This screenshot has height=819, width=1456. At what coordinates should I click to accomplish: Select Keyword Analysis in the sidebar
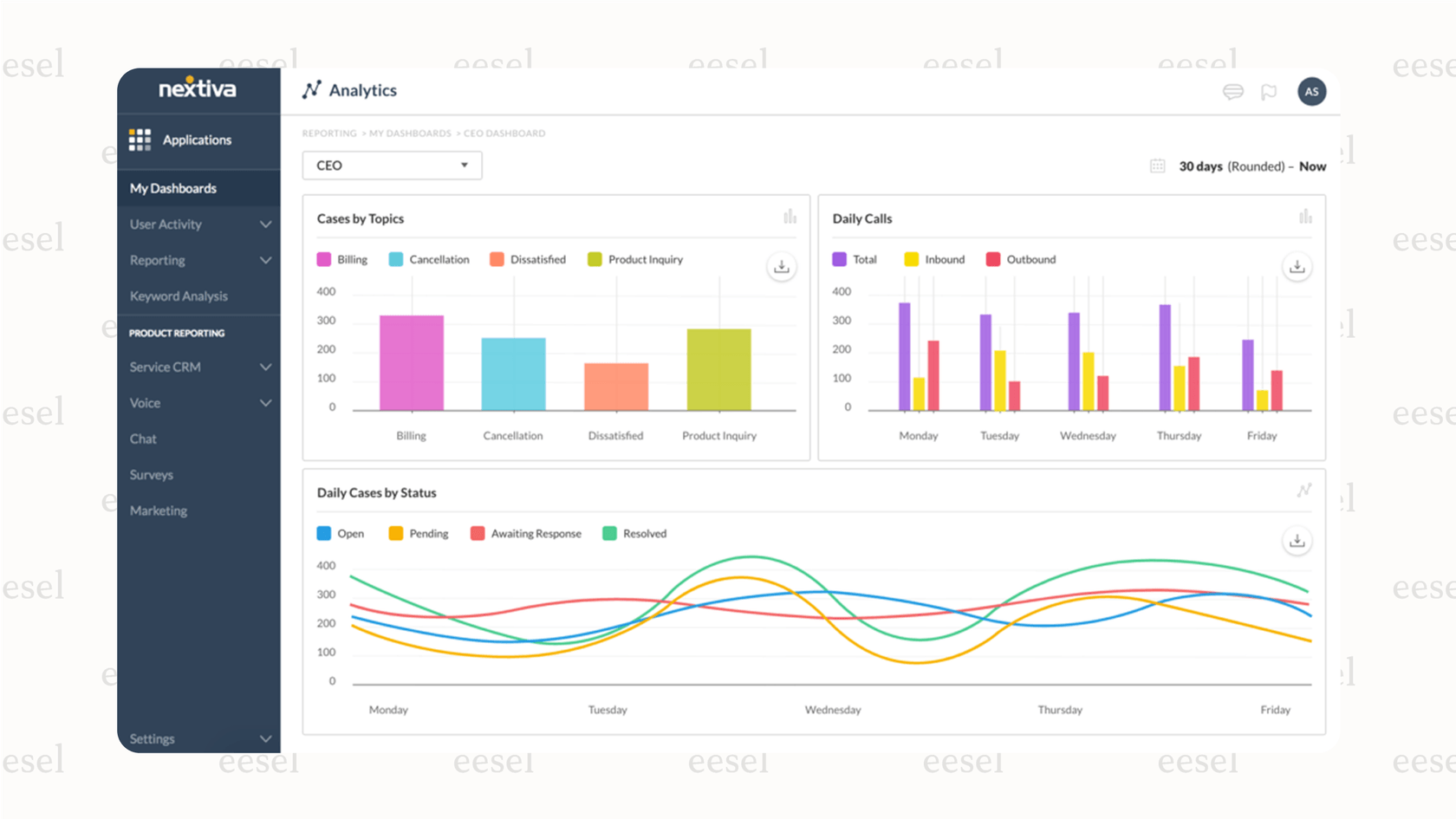pyautogui.click(x=179, y=296)
